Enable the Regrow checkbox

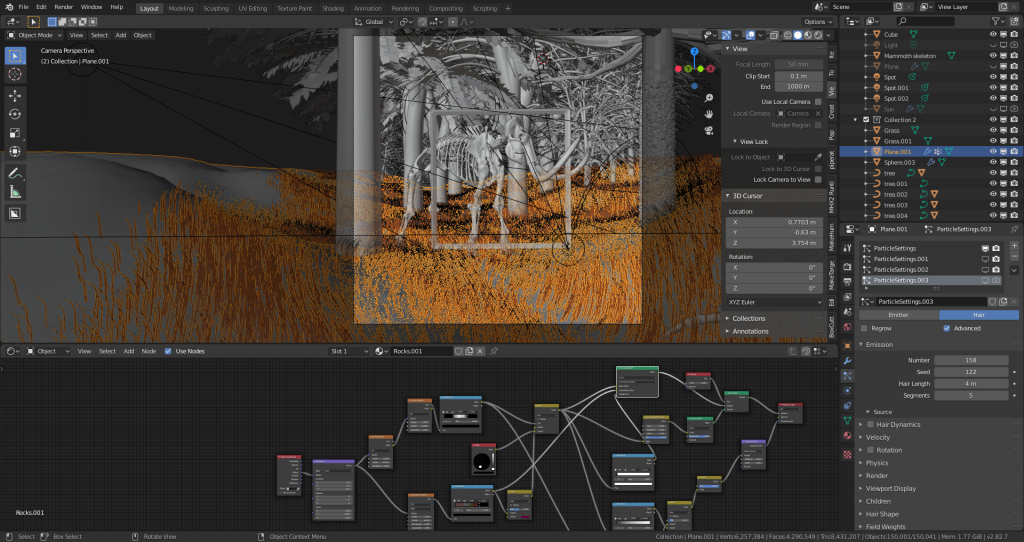pos(864,328)
